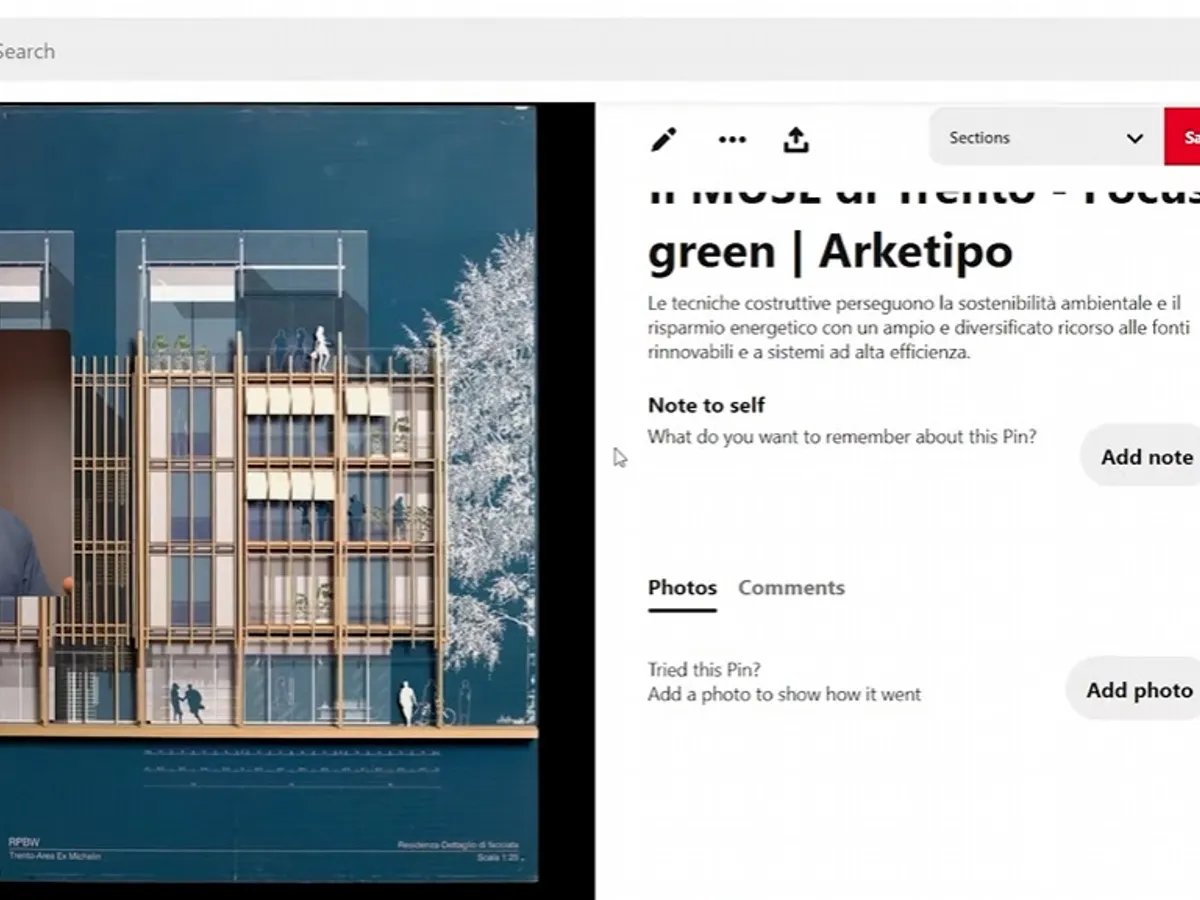Click the pencil edit icon
This screenshot has width=1200, height=900.
(x=663, y=139)
